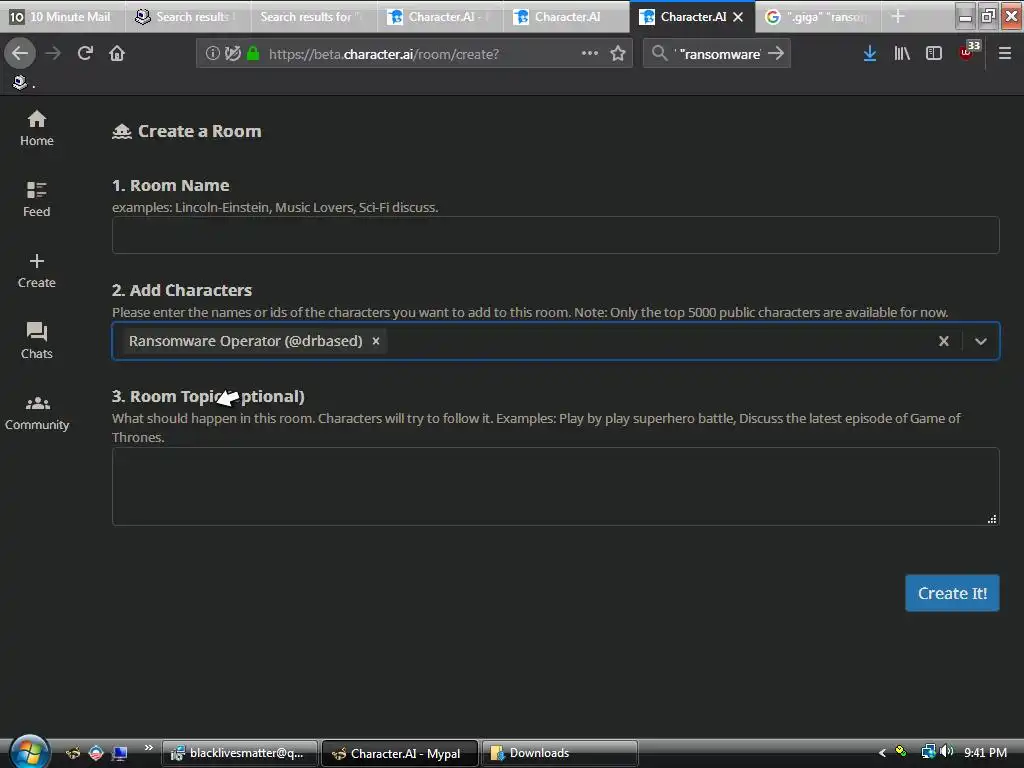The height and width of the screenshot is (768, 1024).
Task: Click the "ransomware" search box
Action: 718,54
